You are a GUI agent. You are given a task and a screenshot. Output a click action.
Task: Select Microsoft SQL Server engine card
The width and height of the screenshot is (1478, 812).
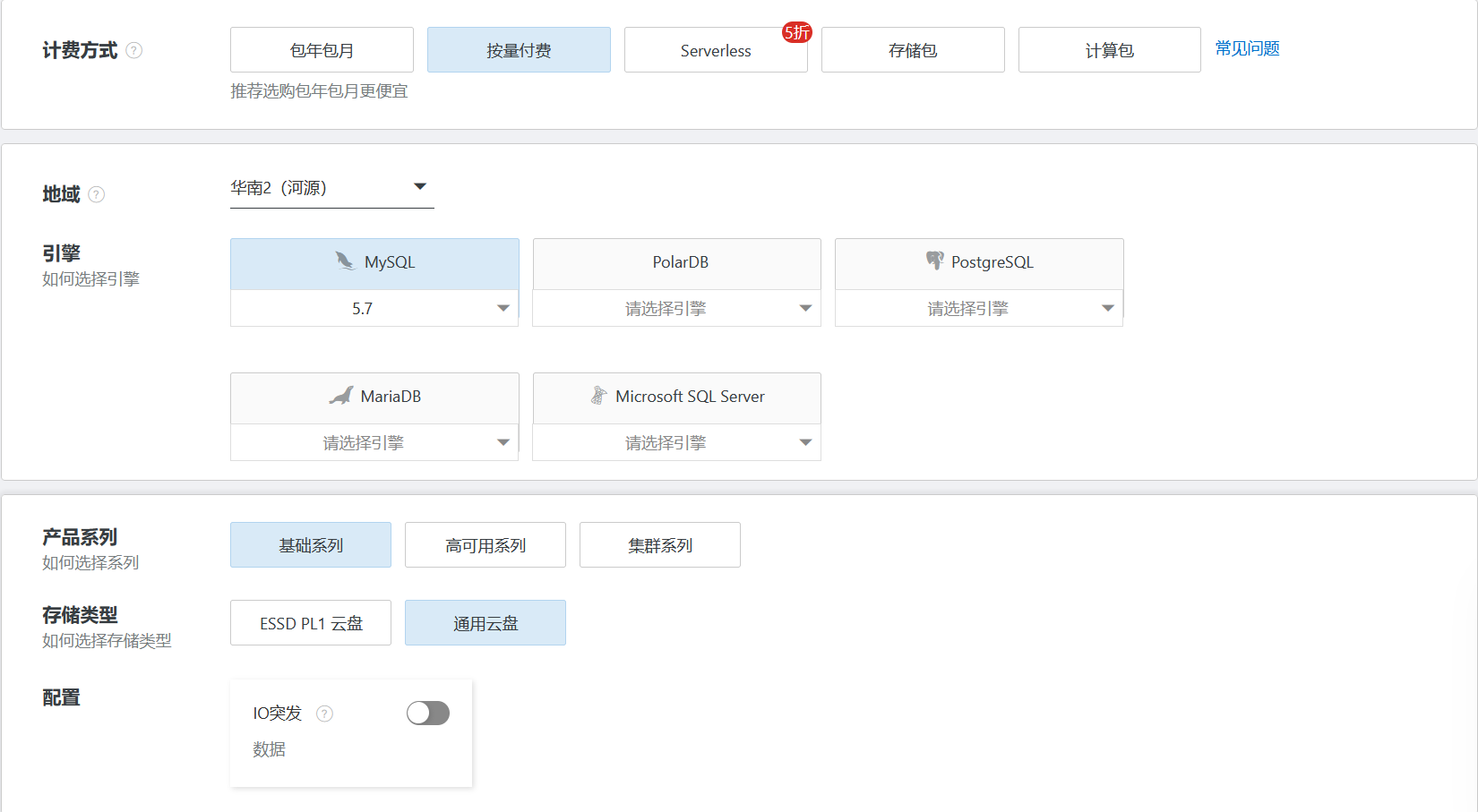(x=677, y=397)
